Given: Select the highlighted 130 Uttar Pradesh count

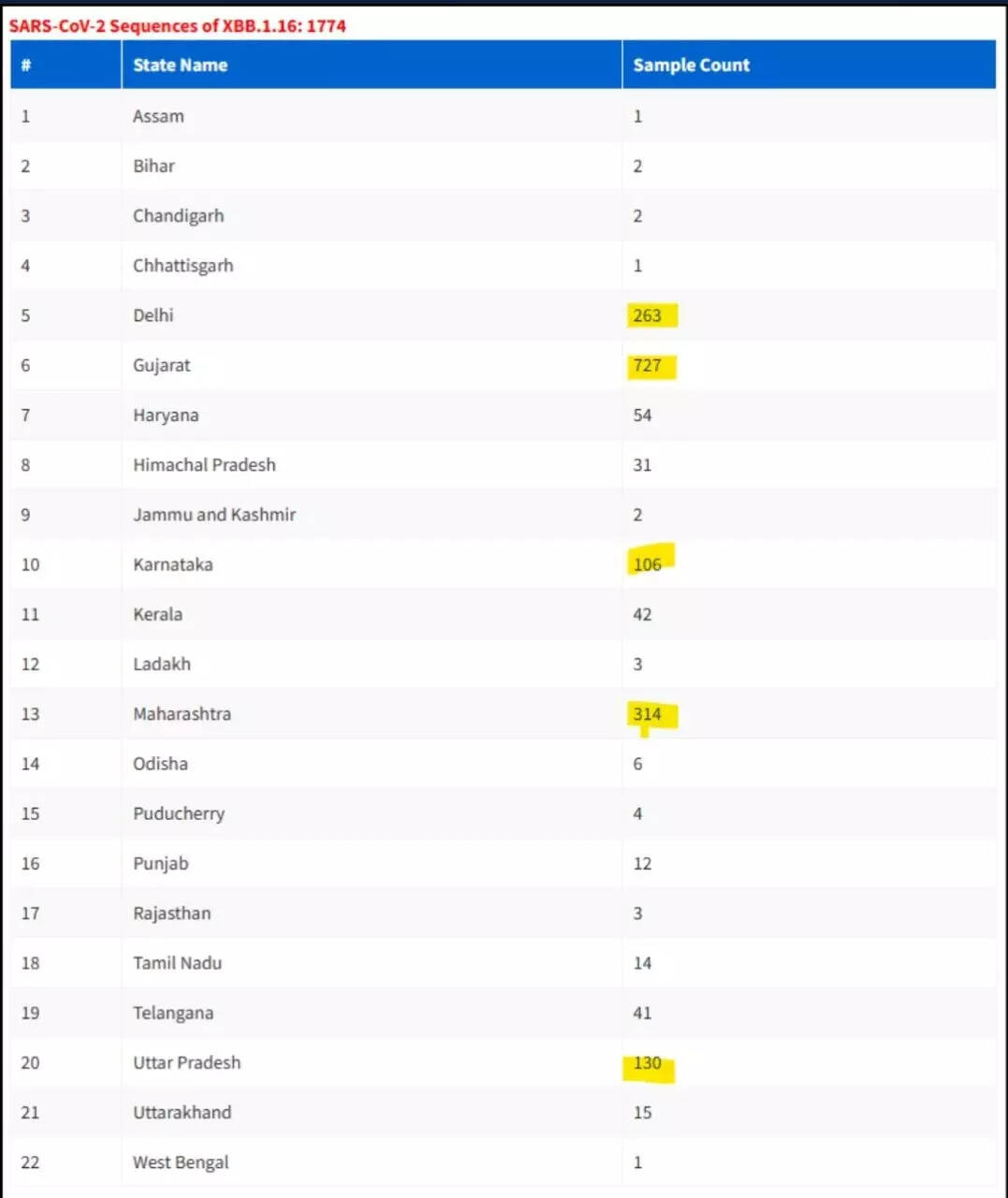Looking at the screenshot, I should pyautogui.click(x=648, y=1063).
